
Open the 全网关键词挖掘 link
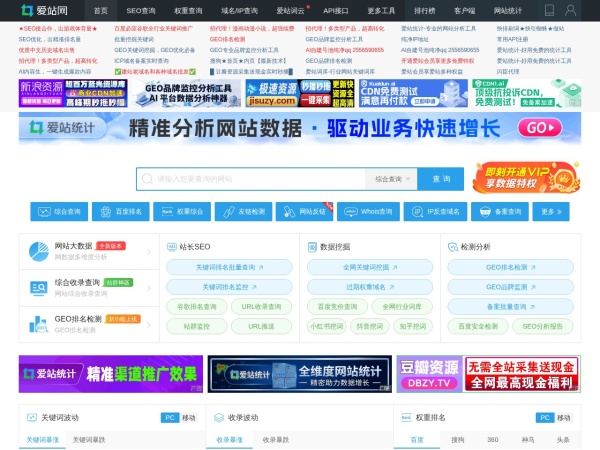click(370, 267)
